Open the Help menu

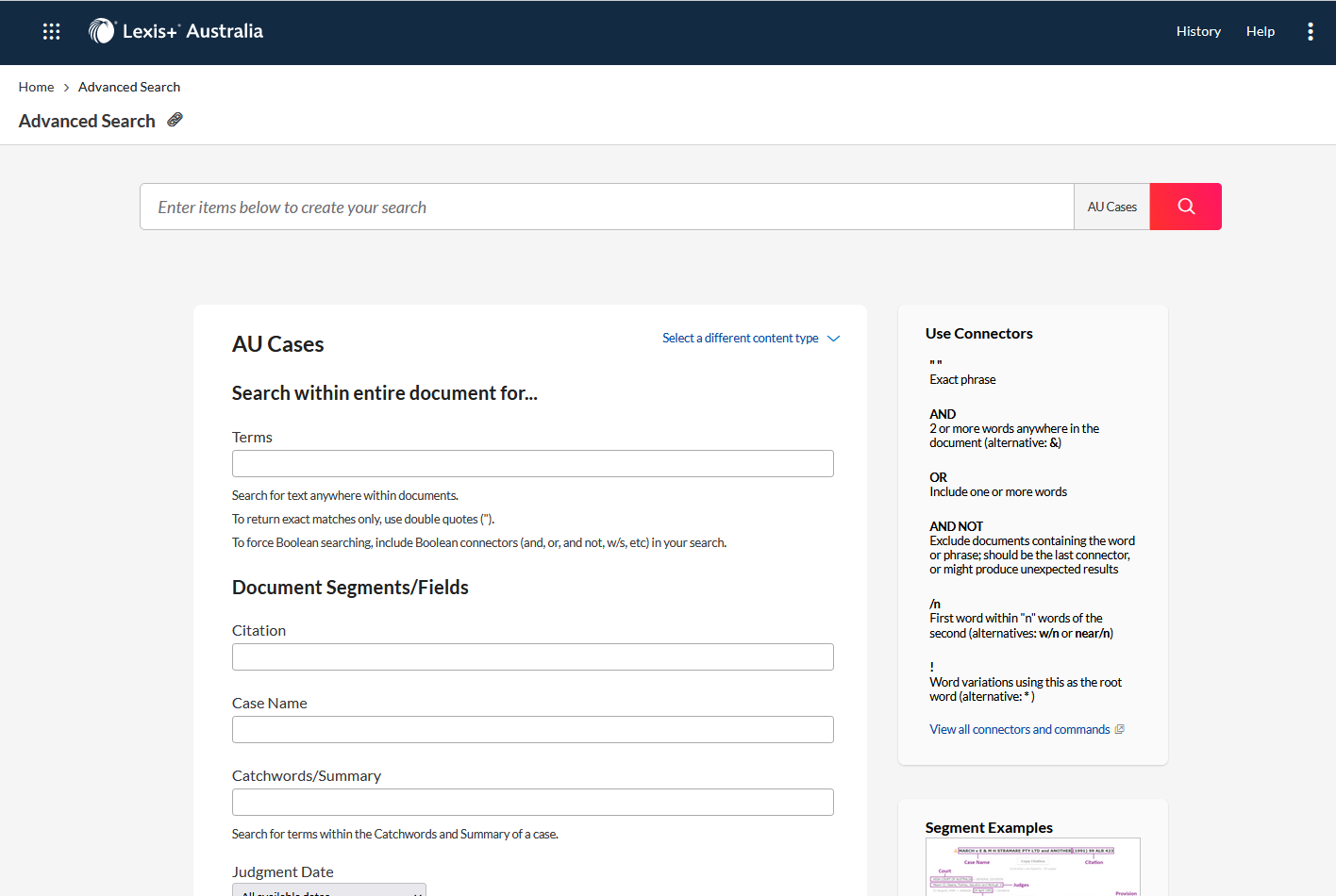click(x=1260, y=31)
